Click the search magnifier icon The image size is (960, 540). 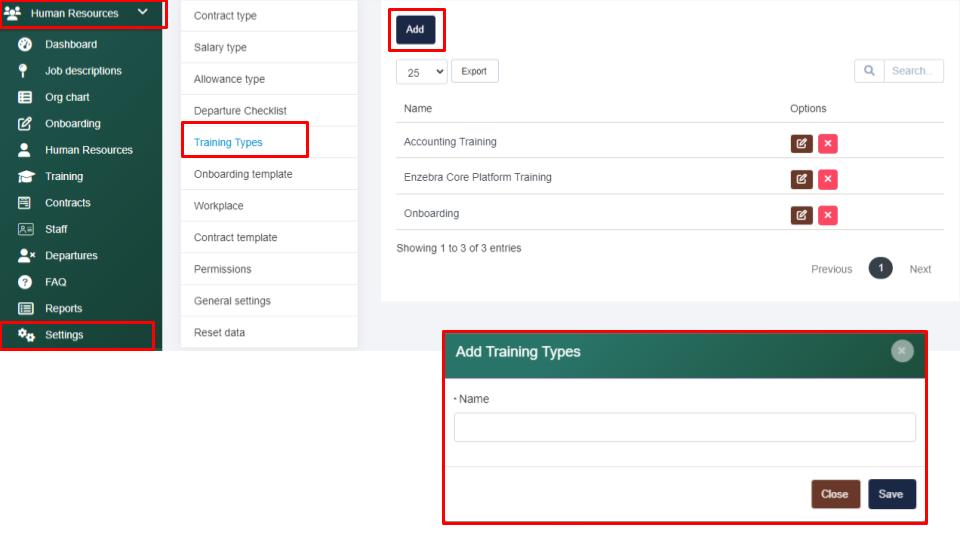[869, 71]
